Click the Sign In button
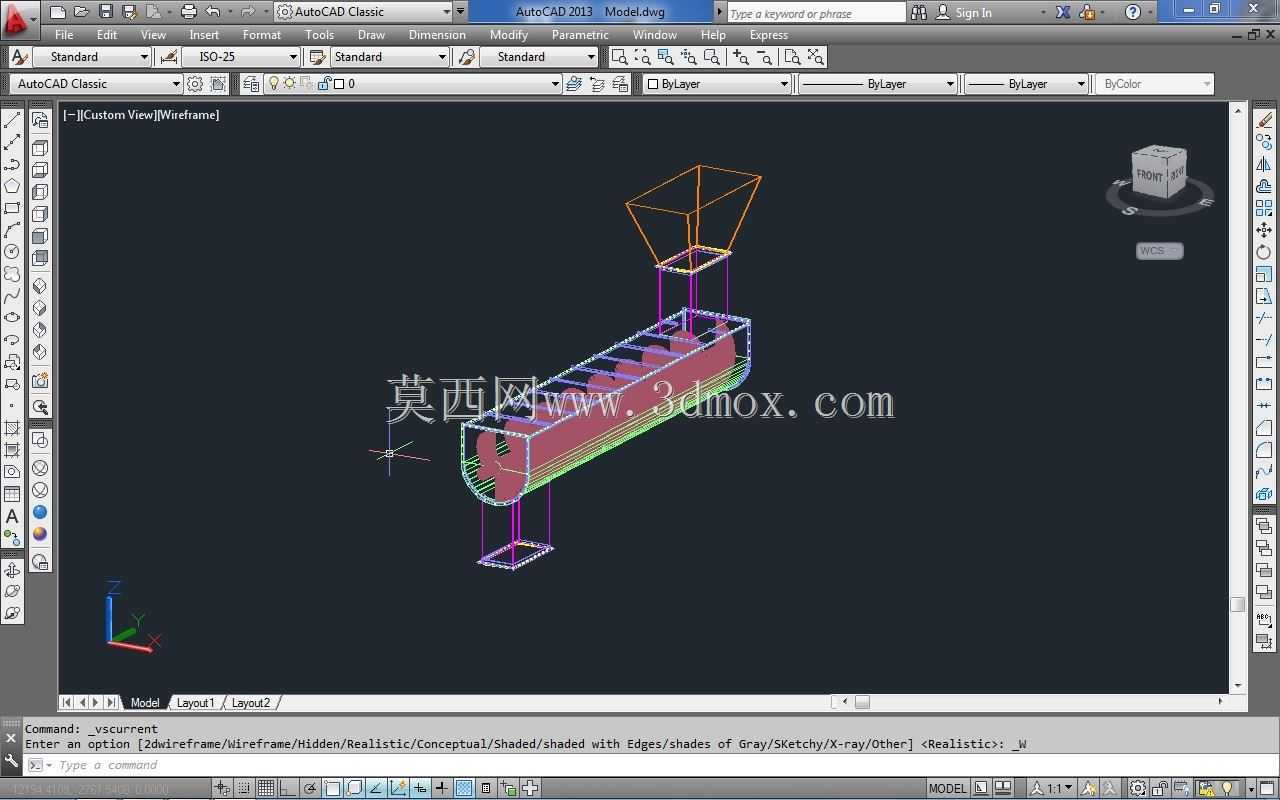 pos(964,12)
